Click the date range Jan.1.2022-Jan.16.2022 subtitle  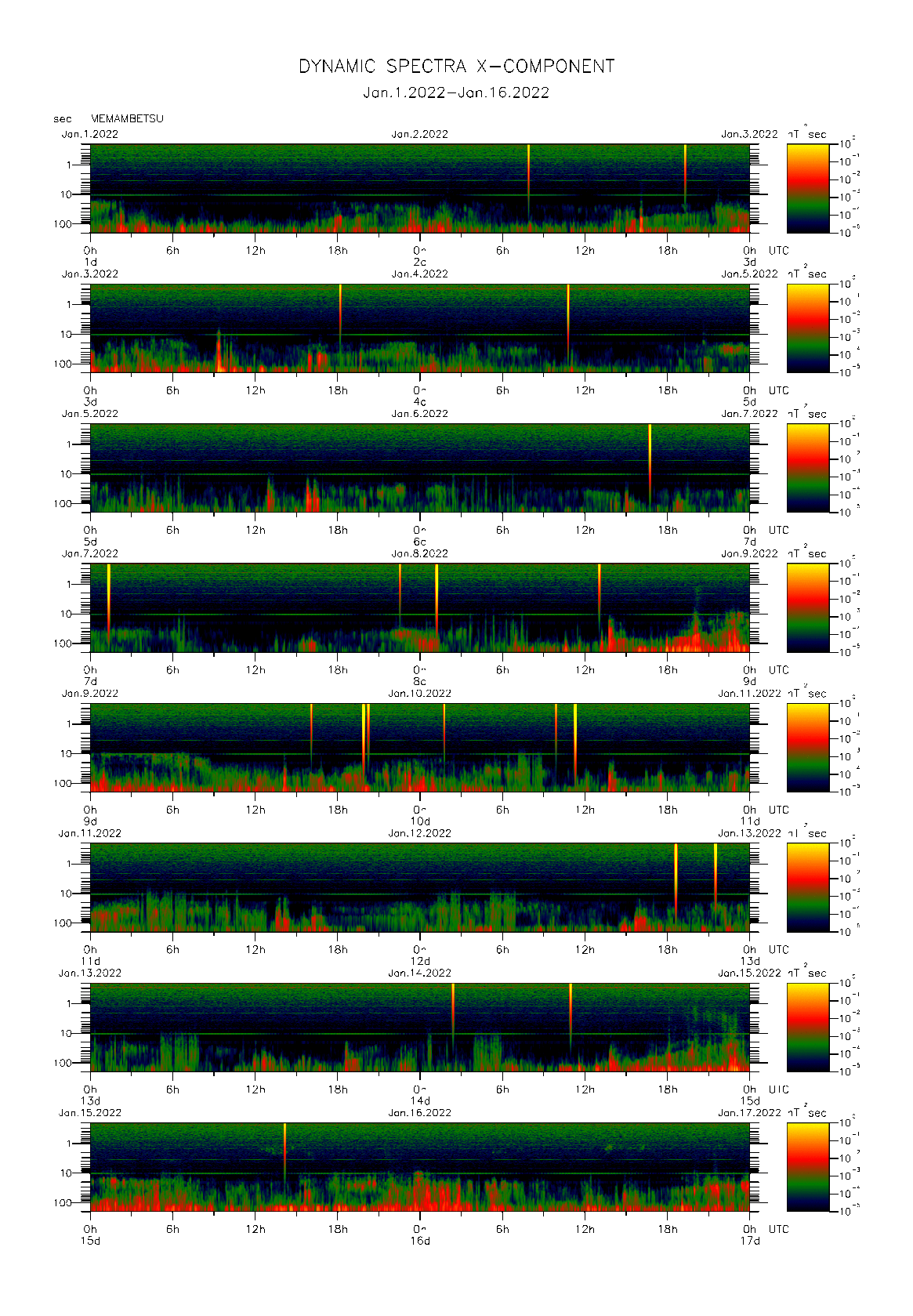coord(456,92)
